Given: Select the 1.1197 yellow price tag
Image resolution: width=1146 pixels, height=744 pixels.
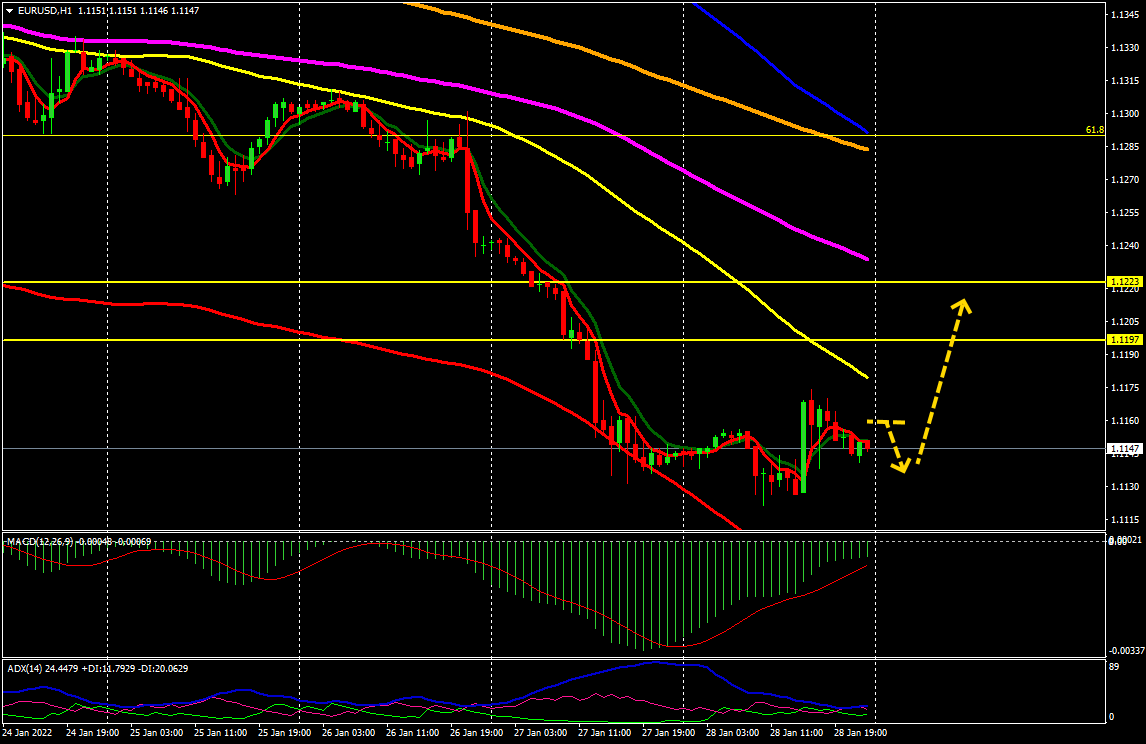Looking at the screenshot, I should pyautogui.click(x=1125, y=340).
